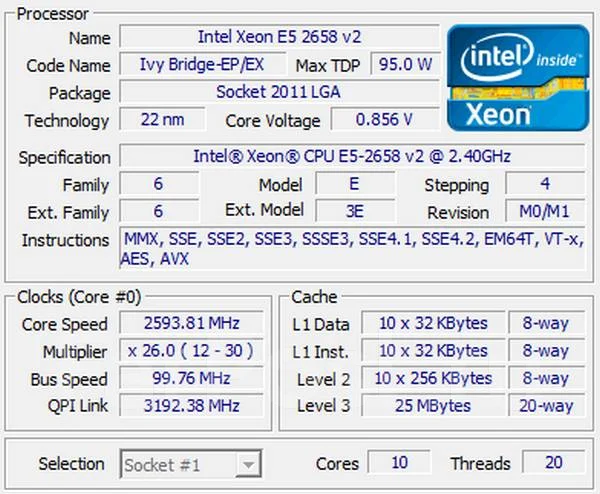This screenshot has height=494, width=600.
Task: Click the L1 Data 8-way associativity
Action: [546, 323]
